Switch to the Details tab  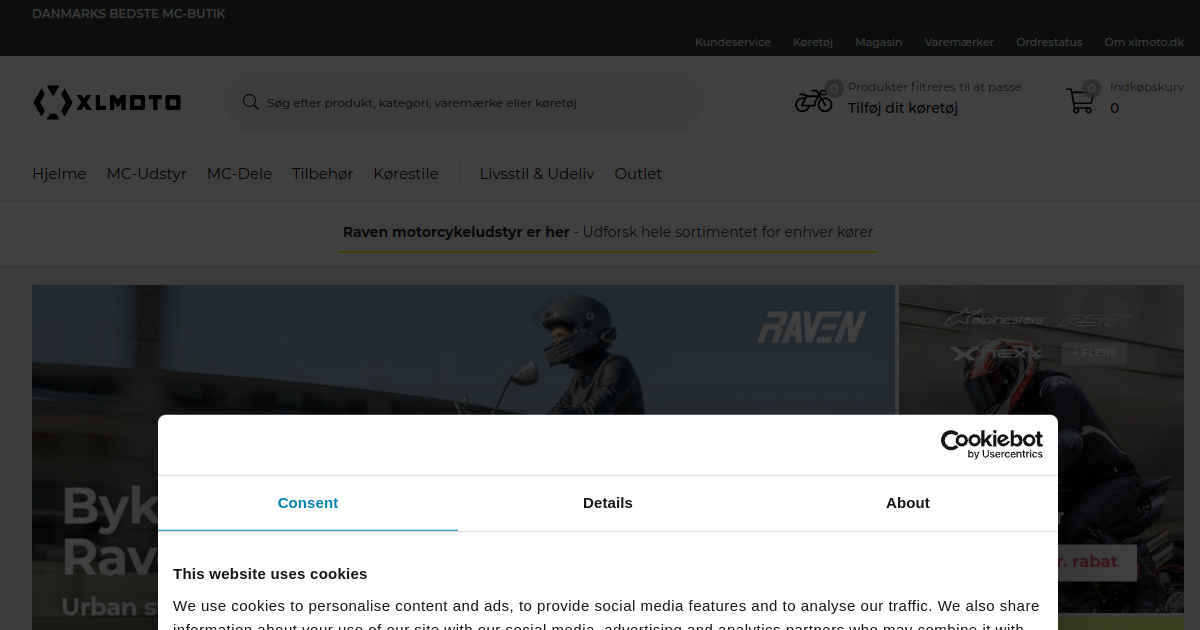pyautogui.click(x=608, y=503)
